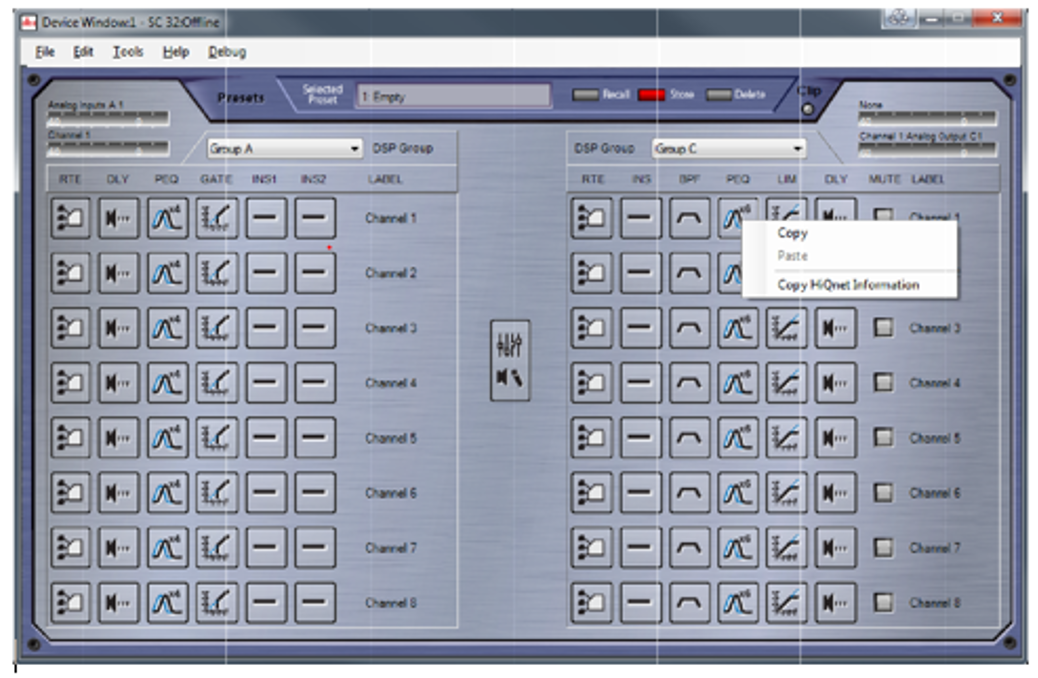Click the Selected Preset field showing 1 Empty
The height and width of the screenshot is (678, 1038).
click(453, 96)
